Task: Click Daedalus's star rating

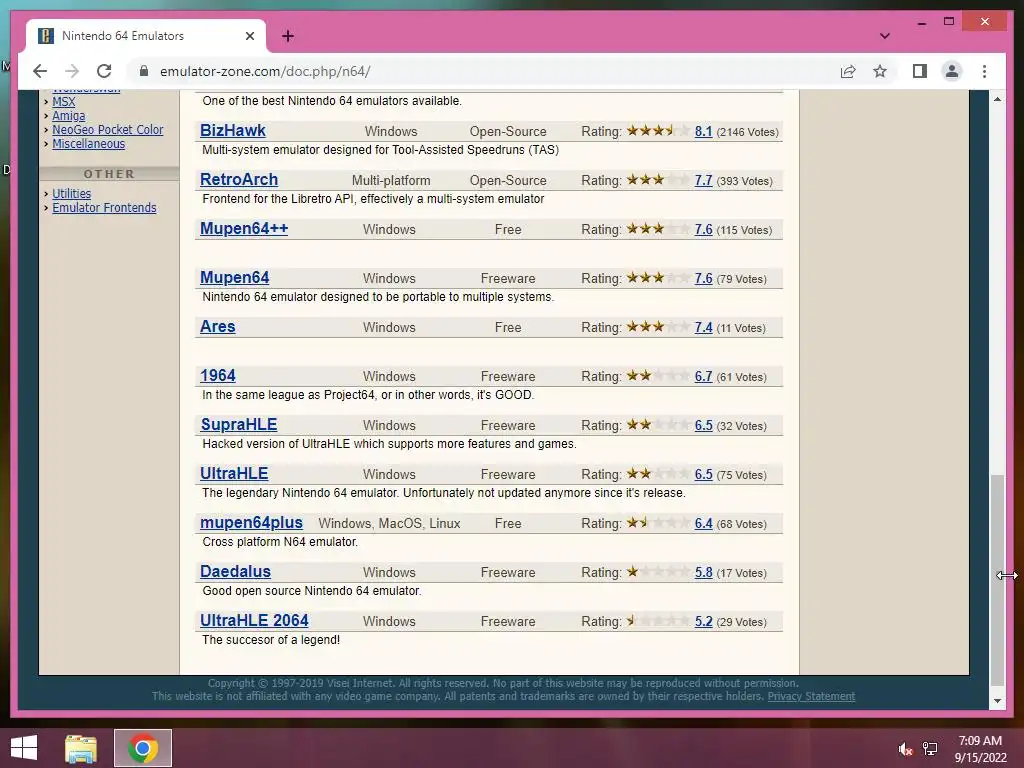Action: coord(658,571)
